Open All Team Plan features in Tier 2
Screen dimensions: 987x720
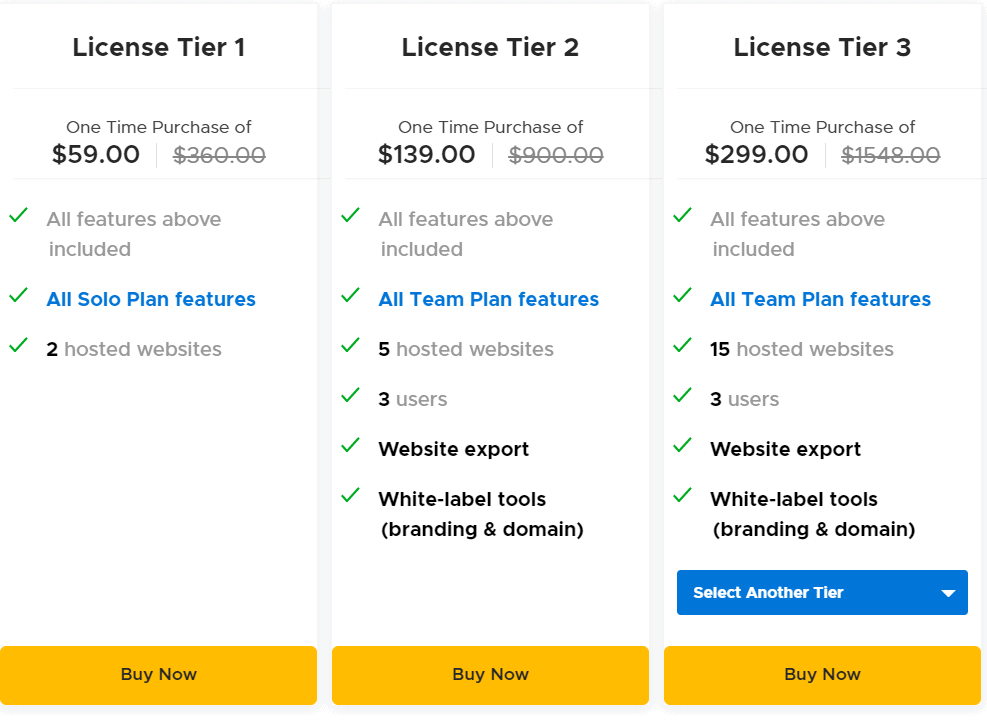pos(489,299)
